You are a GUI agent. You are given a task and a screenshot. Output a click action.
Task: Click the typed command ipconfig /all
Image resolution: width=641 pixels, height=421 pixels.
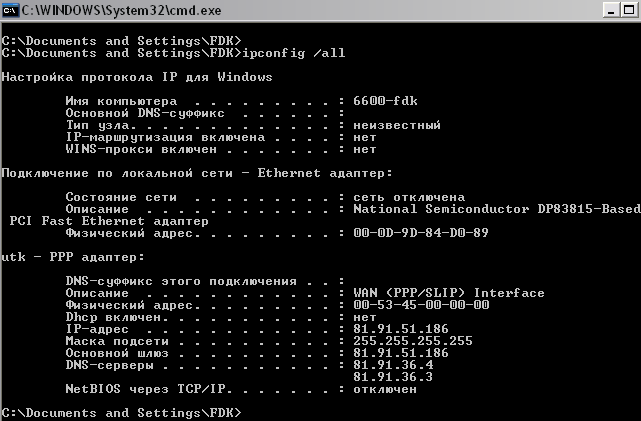[x=294, y=53]
